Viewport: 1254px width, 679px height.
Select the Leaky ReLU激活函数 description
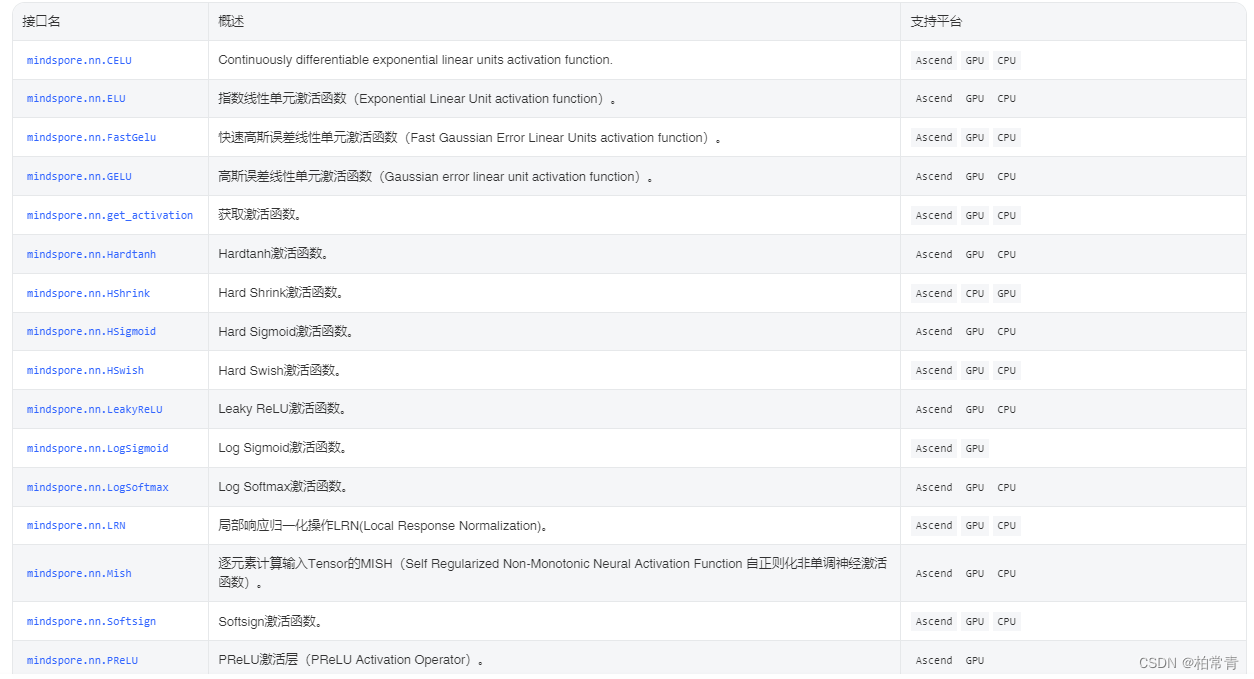[x=283, y=409]
